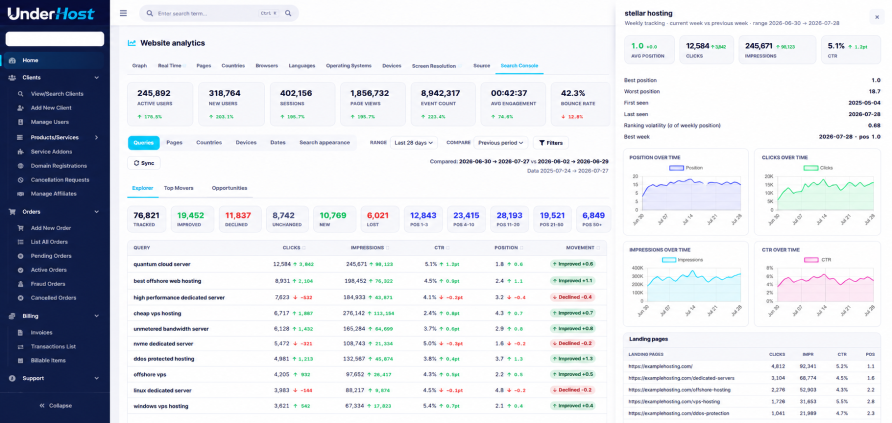This screenshot has width=892, height=423.
Task: Click the Cancelled Orders icon
Action: click(20, 298)
